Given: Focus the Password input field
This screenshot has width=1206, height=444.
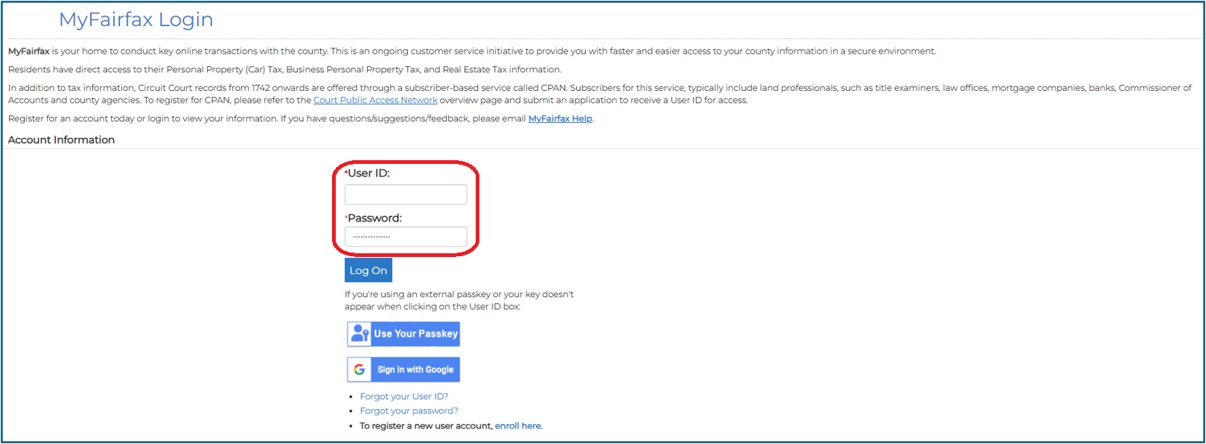Looking at the screenshot, I should [405, 237].
